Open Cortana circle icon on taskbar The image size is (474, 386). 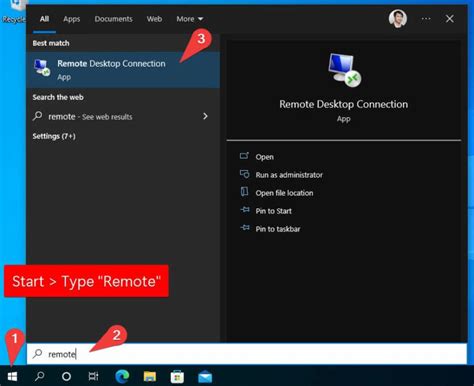click(66, 377)
